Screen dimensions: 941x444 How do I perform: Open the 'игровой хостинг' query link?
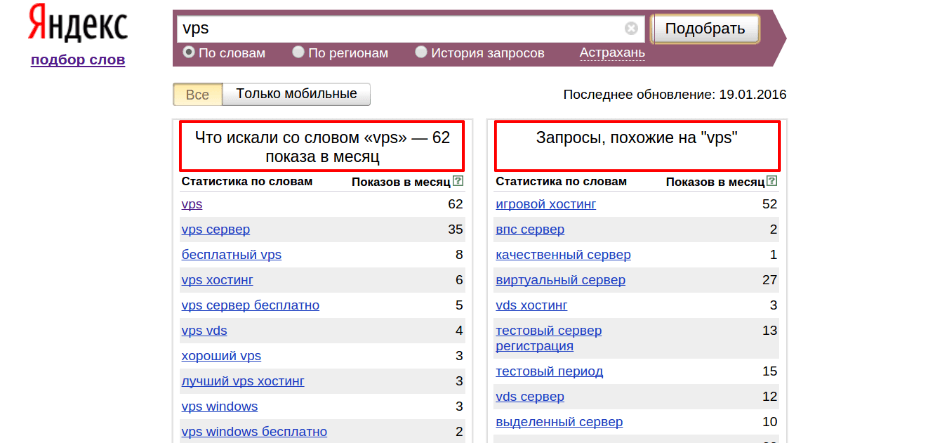pyautogui.click(x=546, y=204)
